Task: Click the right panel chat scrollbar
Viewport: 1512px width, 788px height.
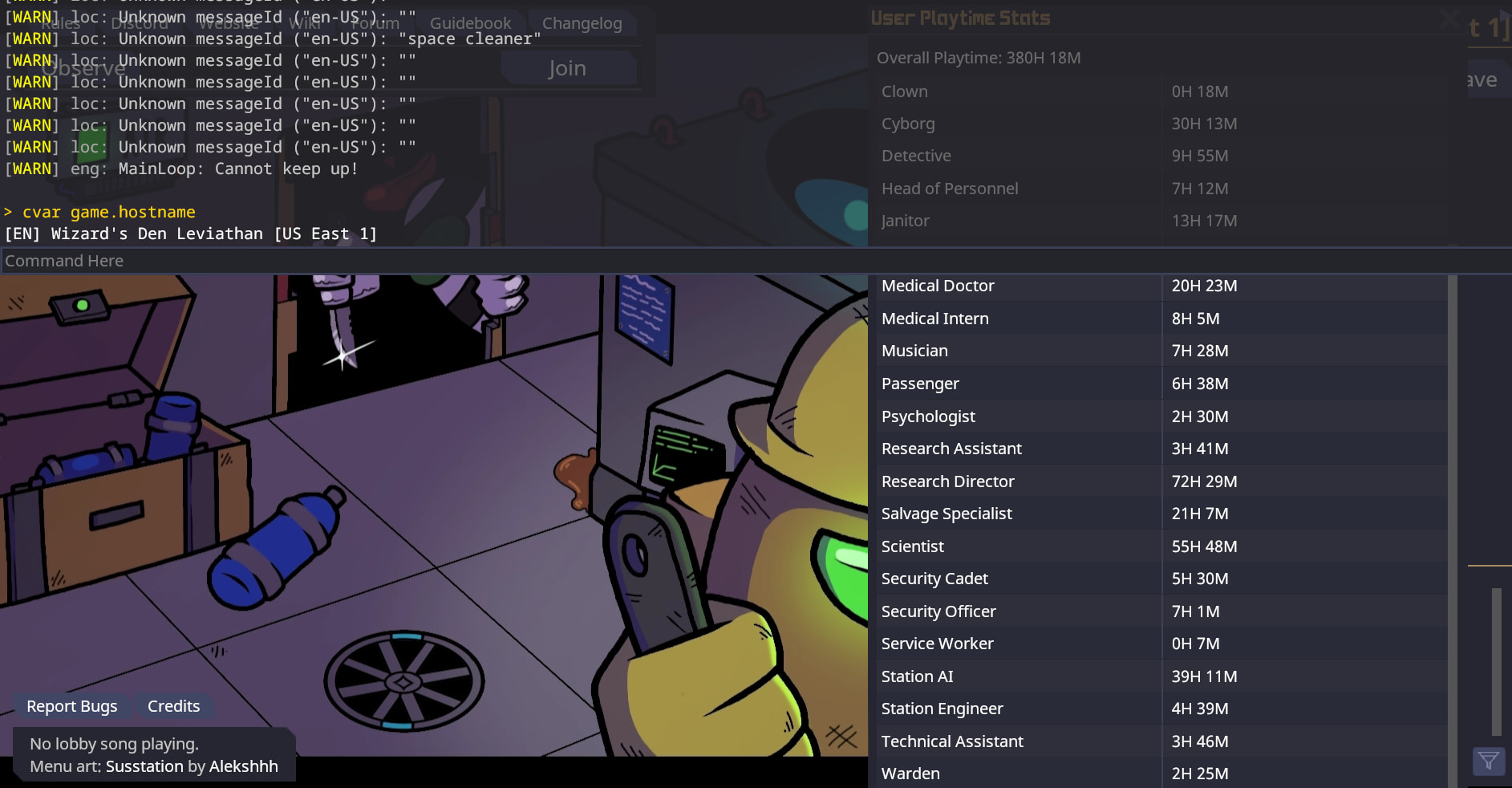Action: pos(1496,662)
